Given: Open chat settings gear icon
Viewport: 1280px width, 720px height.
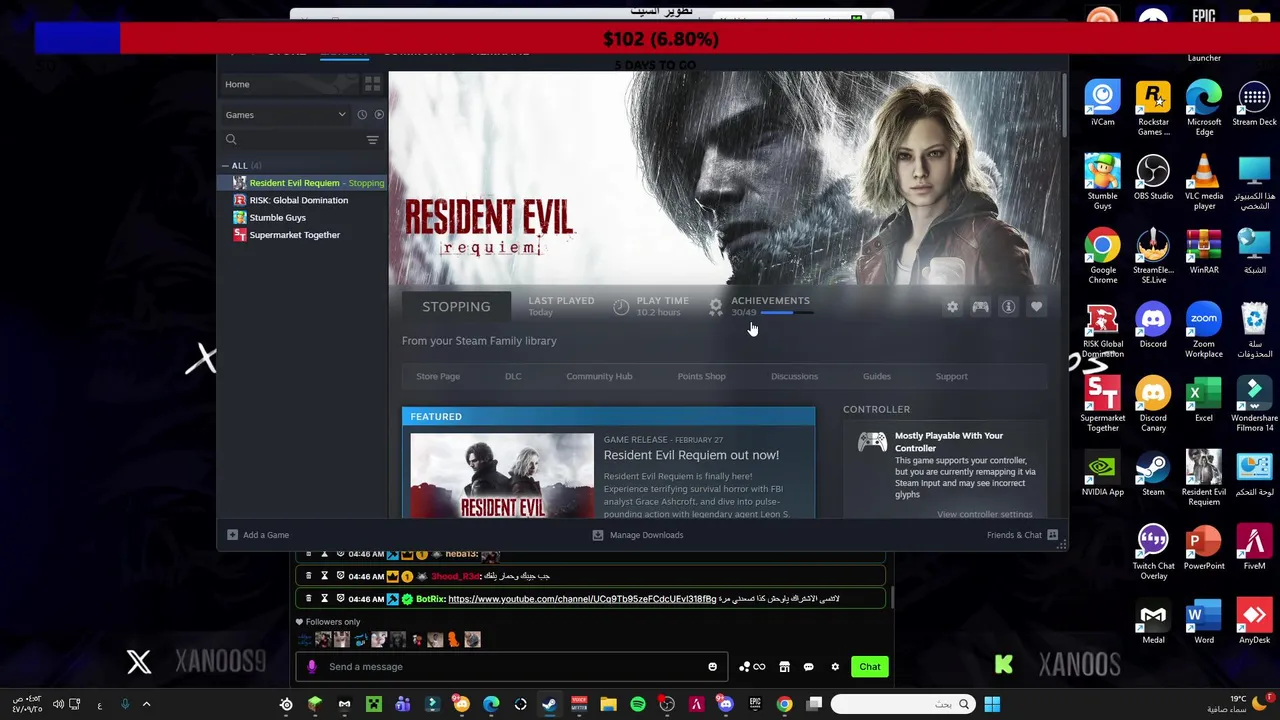Looking at the screenshot, I should click(835, 667).
